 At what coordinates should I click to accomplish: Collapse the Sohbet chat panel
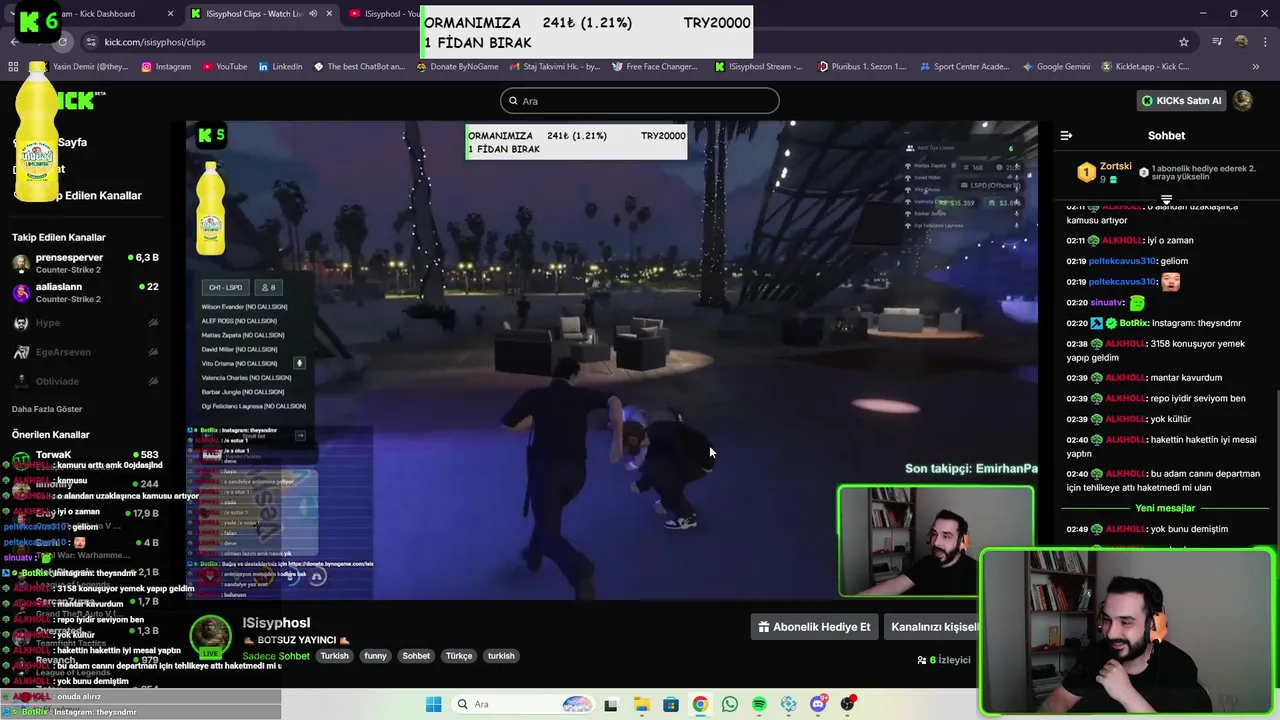point(1066,135)
